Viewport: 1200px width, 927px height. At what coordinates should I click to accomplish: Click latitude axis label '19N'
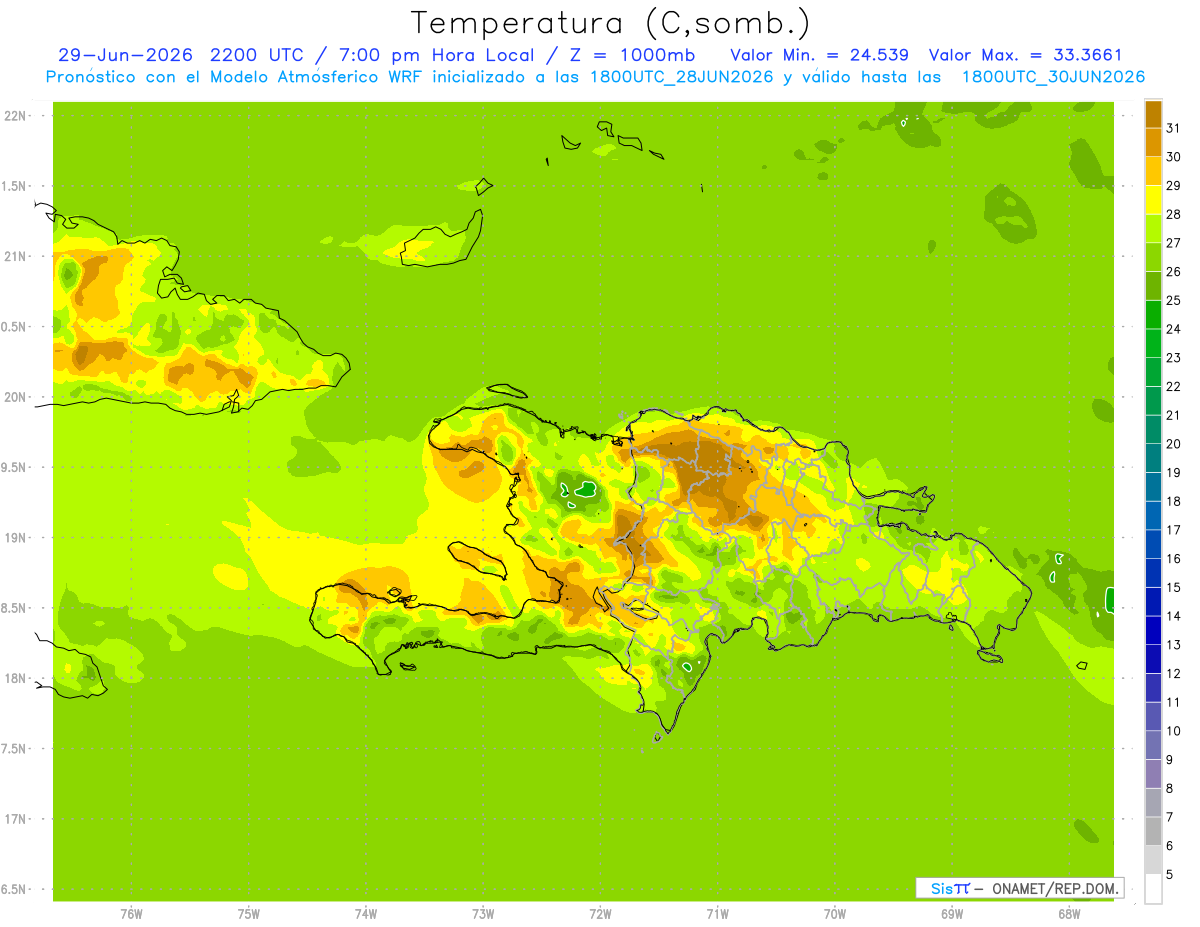[x=15, y=538]
